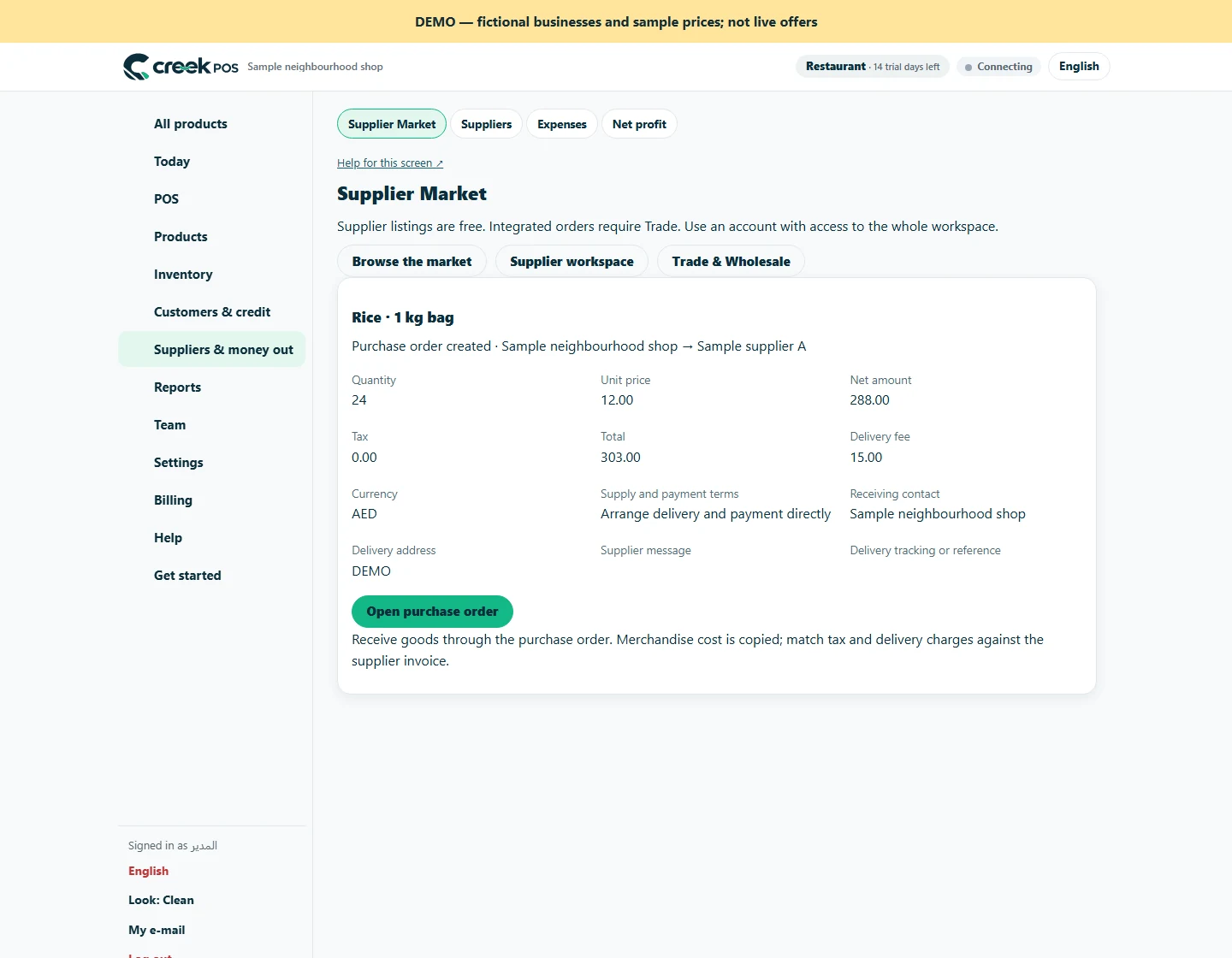The height and width of the screenshot is (958, 1232).
Task: Select the currency value AED
Action: pyautogui.click(x=364, y=514)
